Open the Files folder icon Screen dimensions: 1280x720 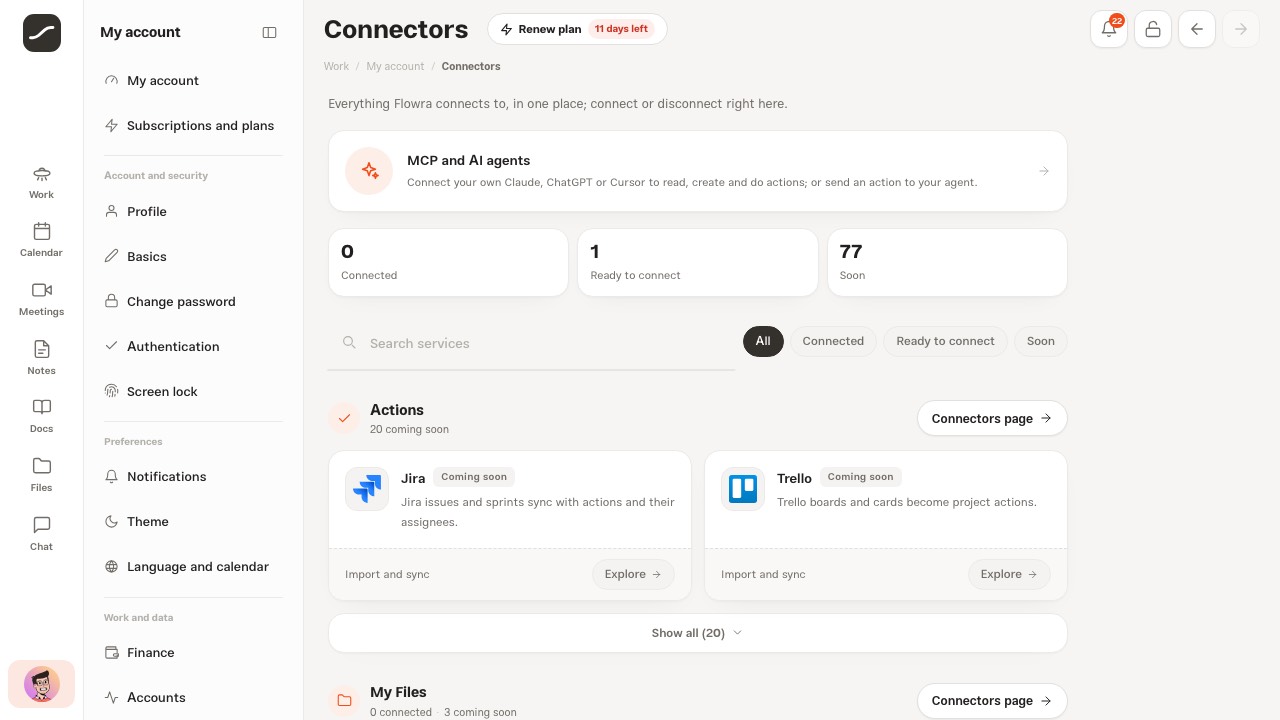coord(41,475)
